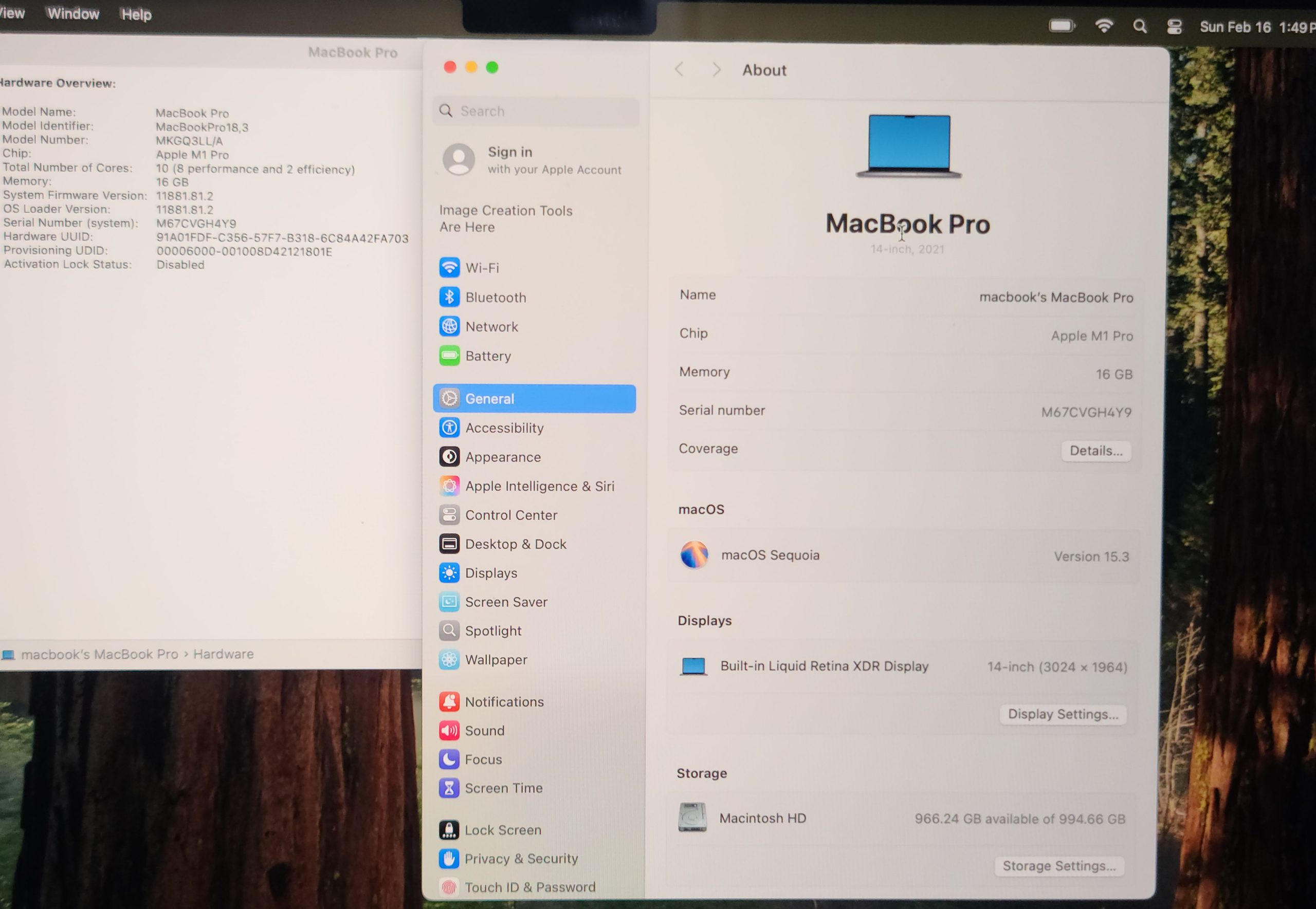The image size is (1316, 909).
Task: Select Network in the sidebar
Action: coord(491,327)
